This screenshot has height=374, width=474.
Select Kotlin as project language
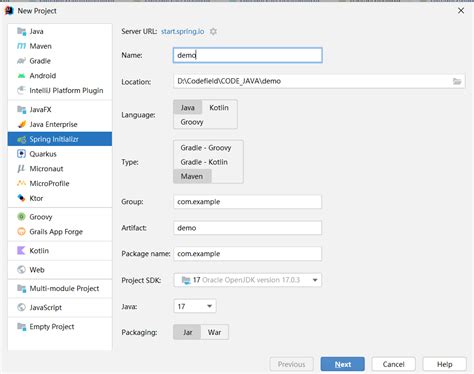(x=219, y=108)
